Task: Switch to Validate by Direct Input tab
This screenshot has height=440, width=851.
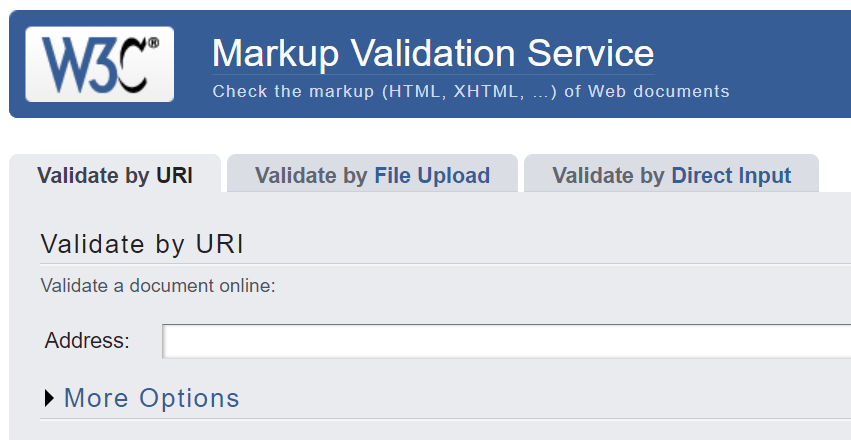Action: (x=671, y=175)
